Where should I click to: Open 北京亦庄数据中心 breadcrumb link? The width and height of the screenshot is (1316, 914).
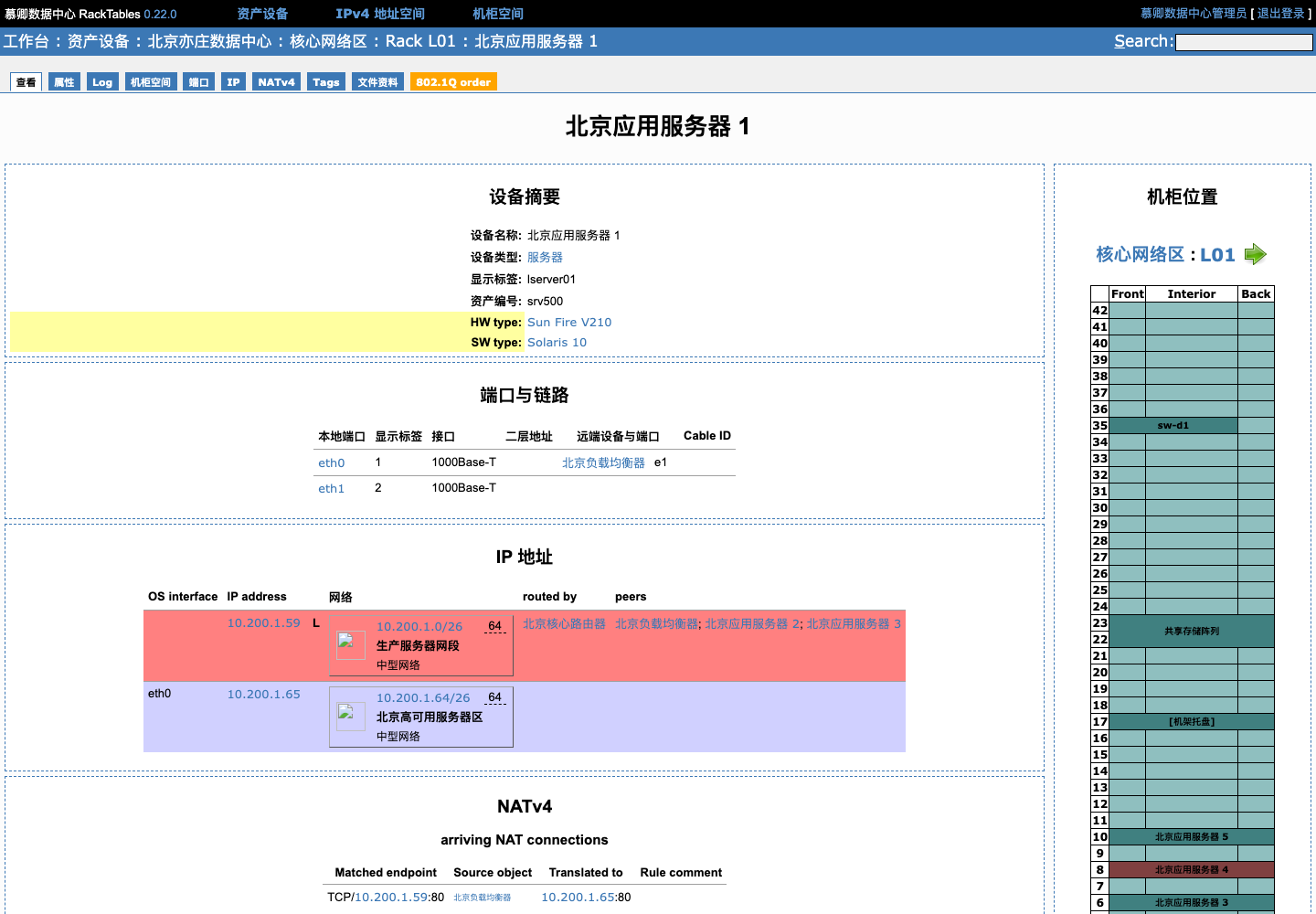tap(209, 41)
